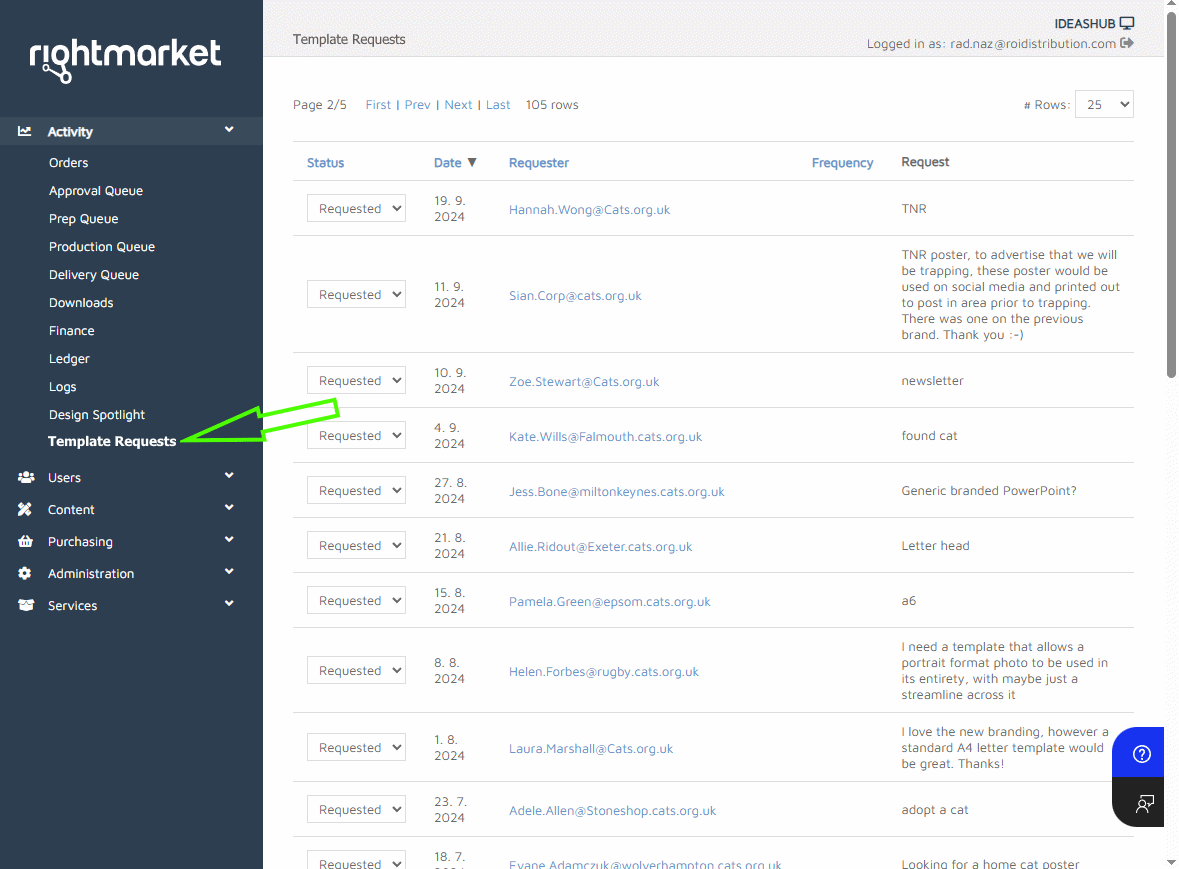This screenshot has width=1179, height=869.
Task: Open status dropdown for Pamela.Green request
Action: (x=356, y=601)
